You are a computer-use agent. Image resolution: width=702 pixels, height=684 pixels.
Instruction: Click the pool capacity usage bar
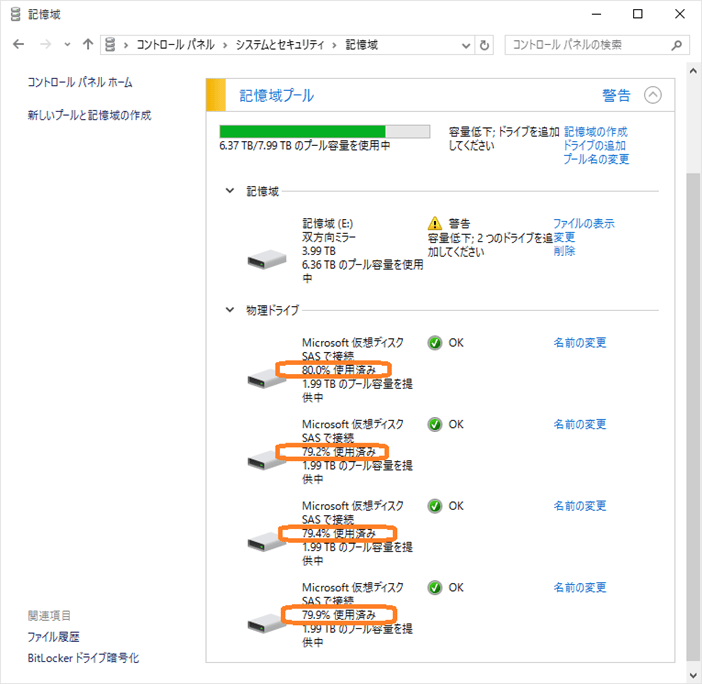point(325,132)
